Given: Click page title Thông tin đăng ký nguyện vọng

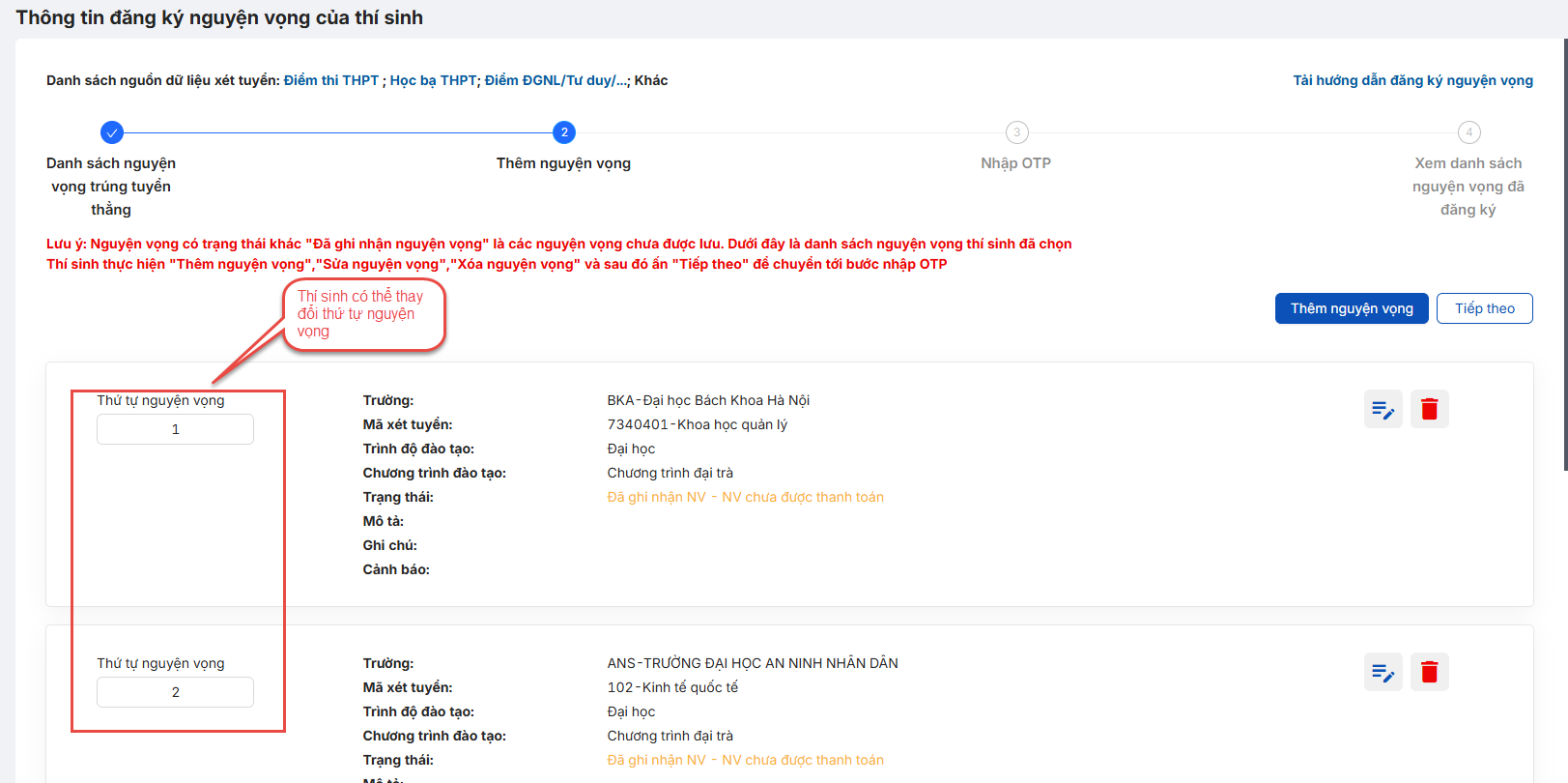Looking at the screenshot, I should tap(219, 17).
